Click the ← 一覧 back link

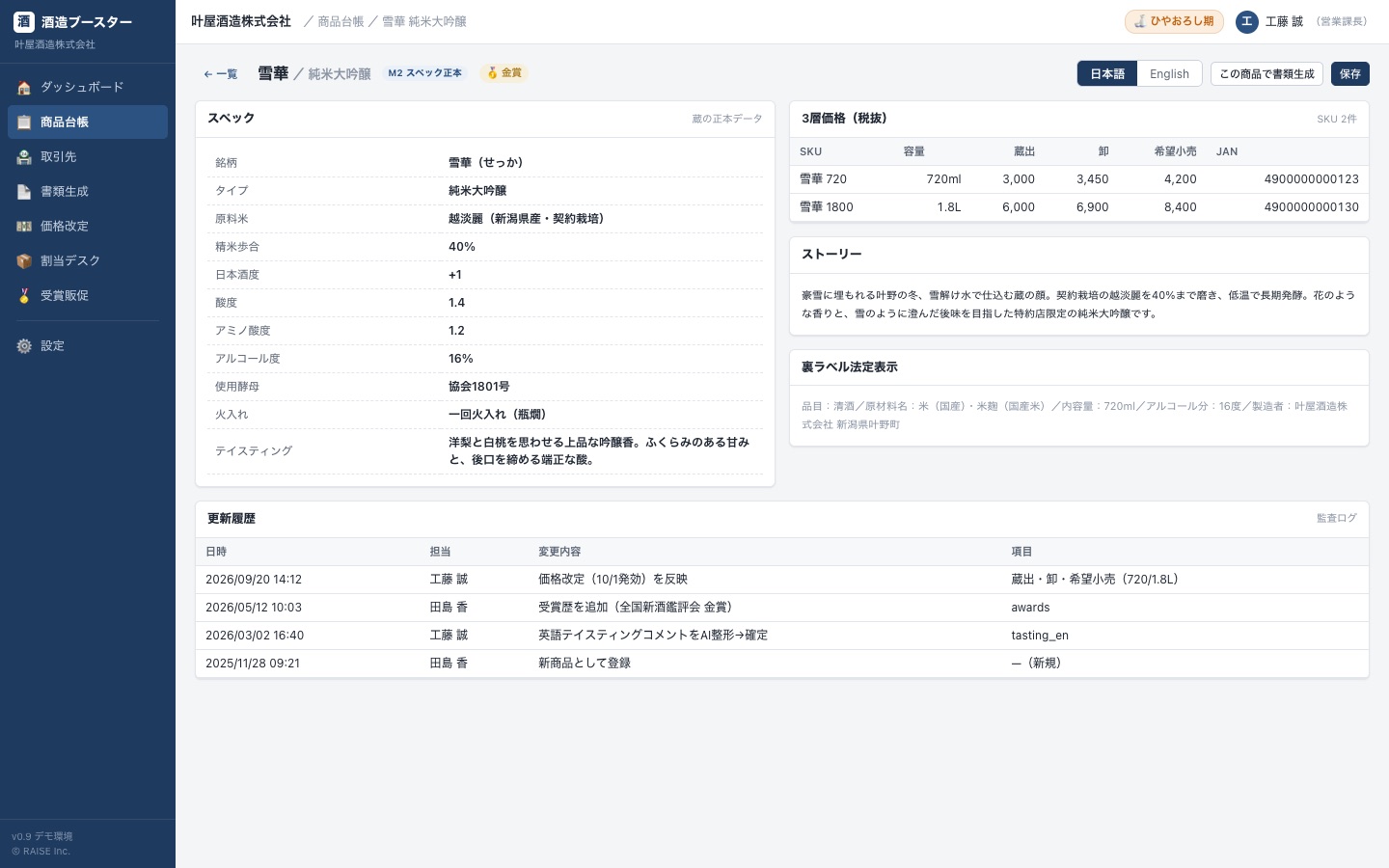click(x=220, y=74)
